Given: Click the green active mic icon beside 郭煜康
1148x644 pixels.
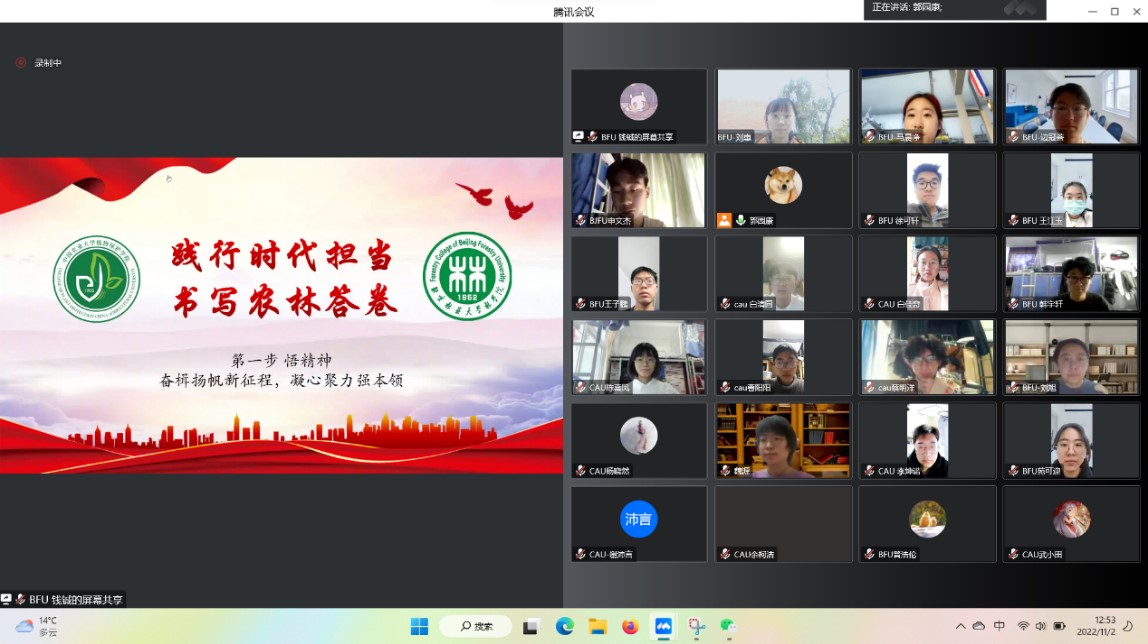Looking at the screenshot, I should (740, 220).
